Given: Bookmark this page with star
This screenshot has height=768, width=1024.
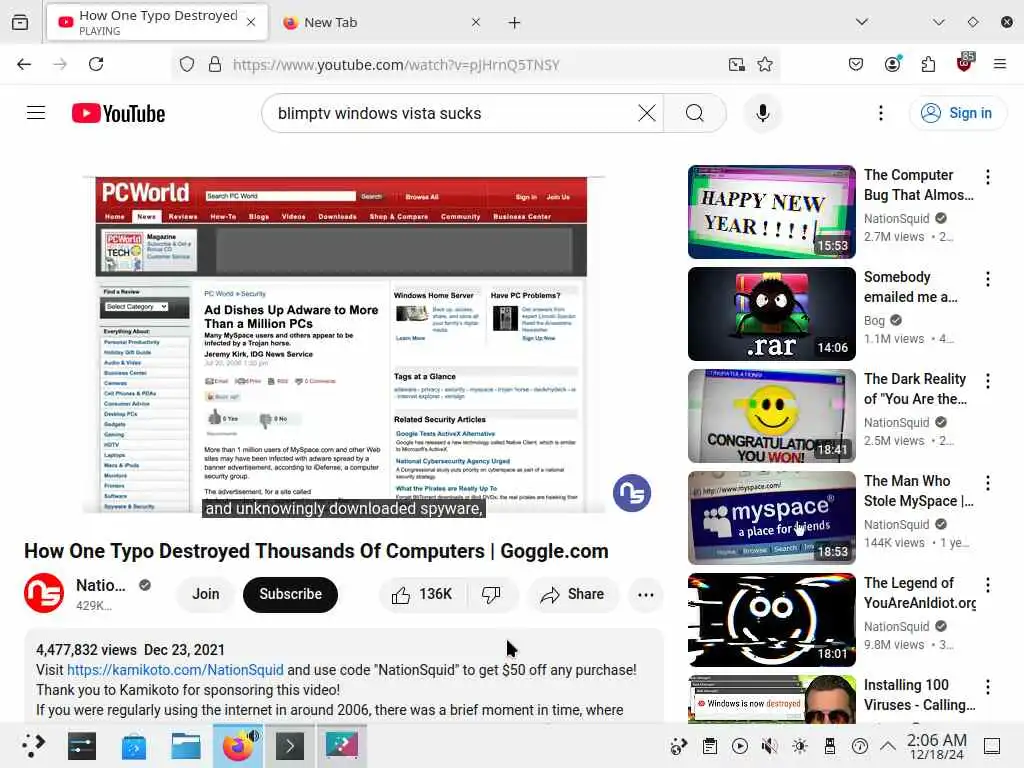Looking at the screenshot, I should coord(765,64).
